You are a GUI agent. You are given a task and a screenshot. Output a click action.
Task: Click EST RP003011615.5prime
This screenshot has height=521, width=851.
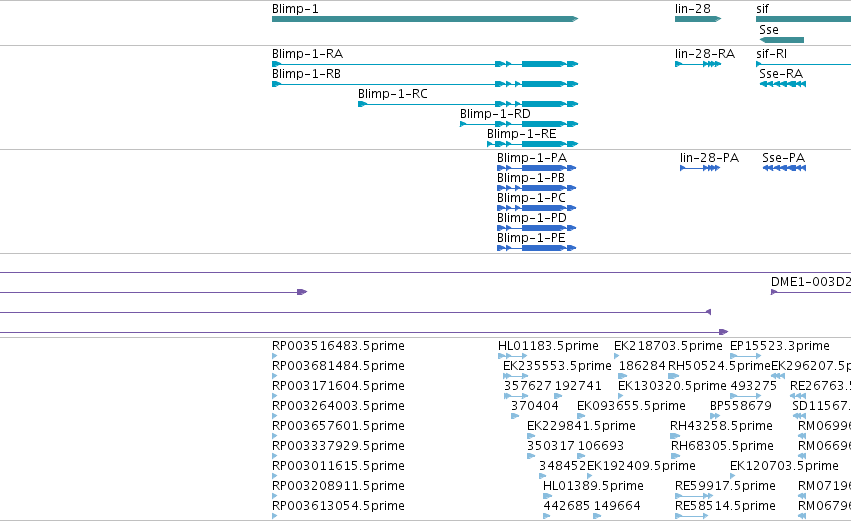pos(338,466)
